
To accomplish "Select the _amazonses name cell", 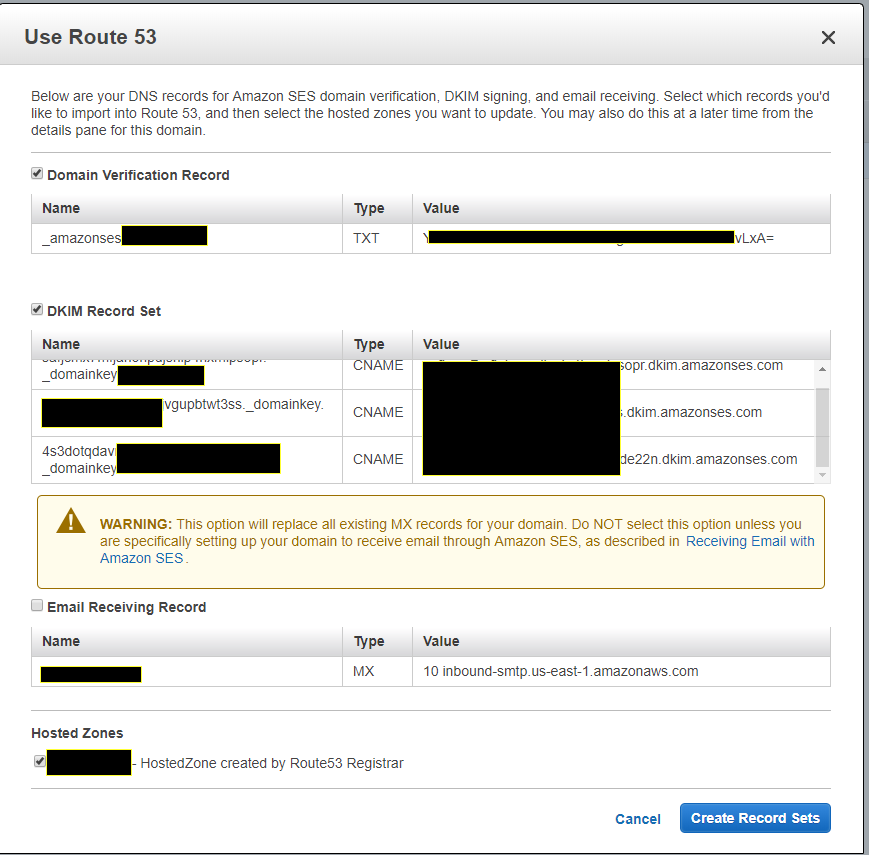I will tap(187, 238).
